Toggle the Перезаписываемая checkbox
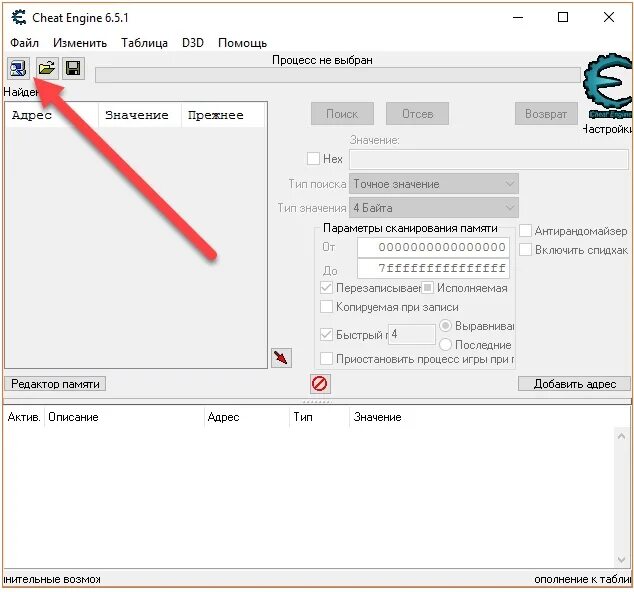 [326, 288]
